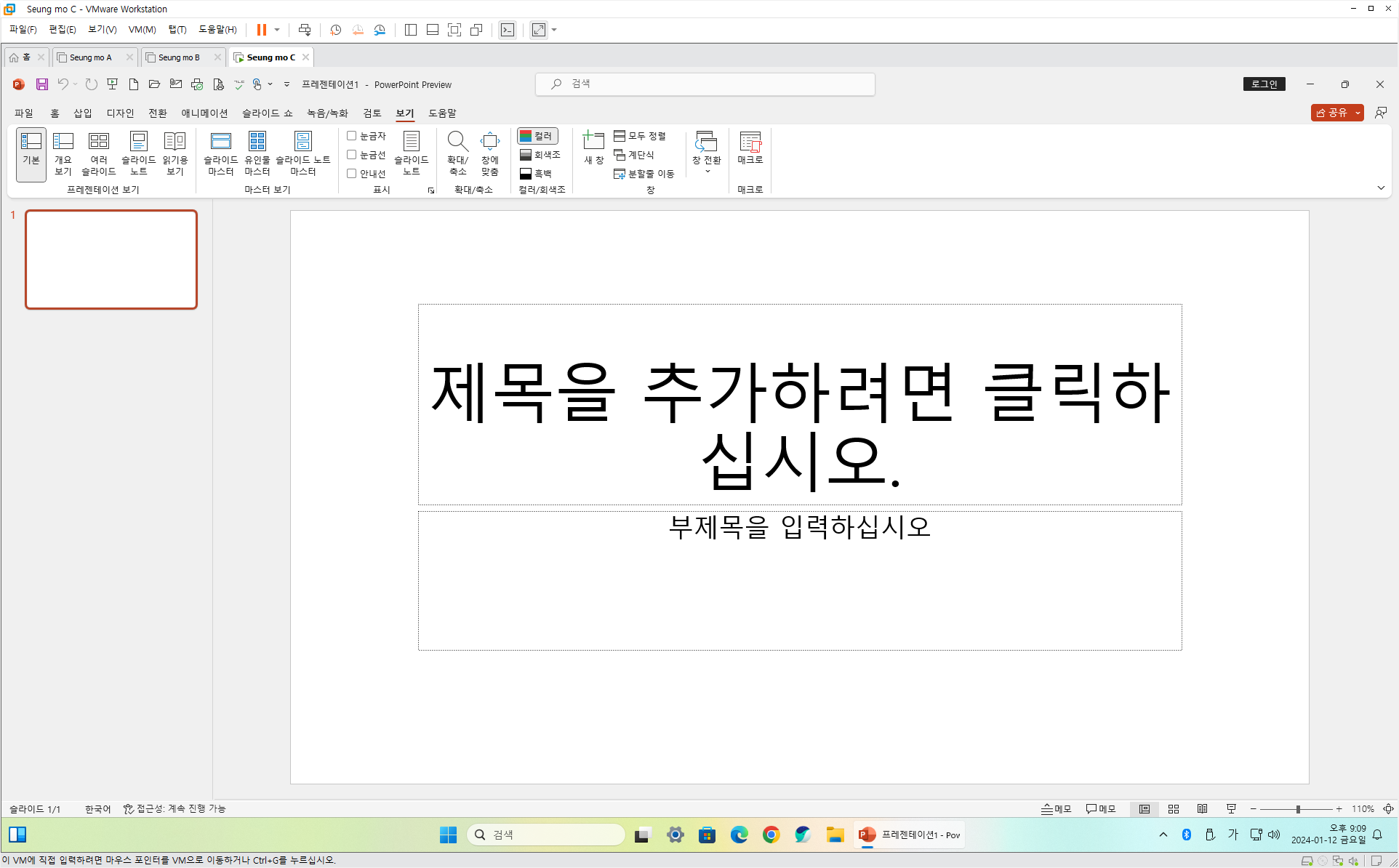The width and height of the screenshot is (1399, 868).
Task: Click the Sign in (로그인) button
Action: point(1264,84)
